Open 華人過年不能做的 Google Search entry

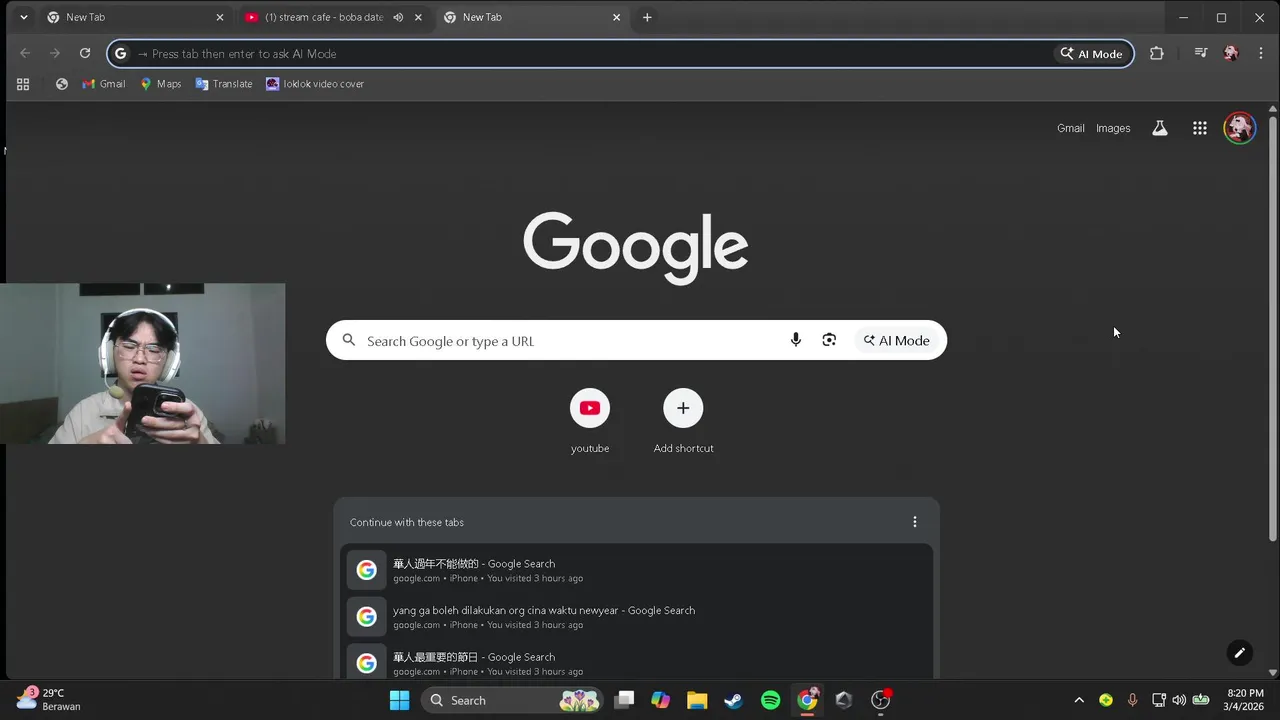pyautogui.click(x=636, y=570)
